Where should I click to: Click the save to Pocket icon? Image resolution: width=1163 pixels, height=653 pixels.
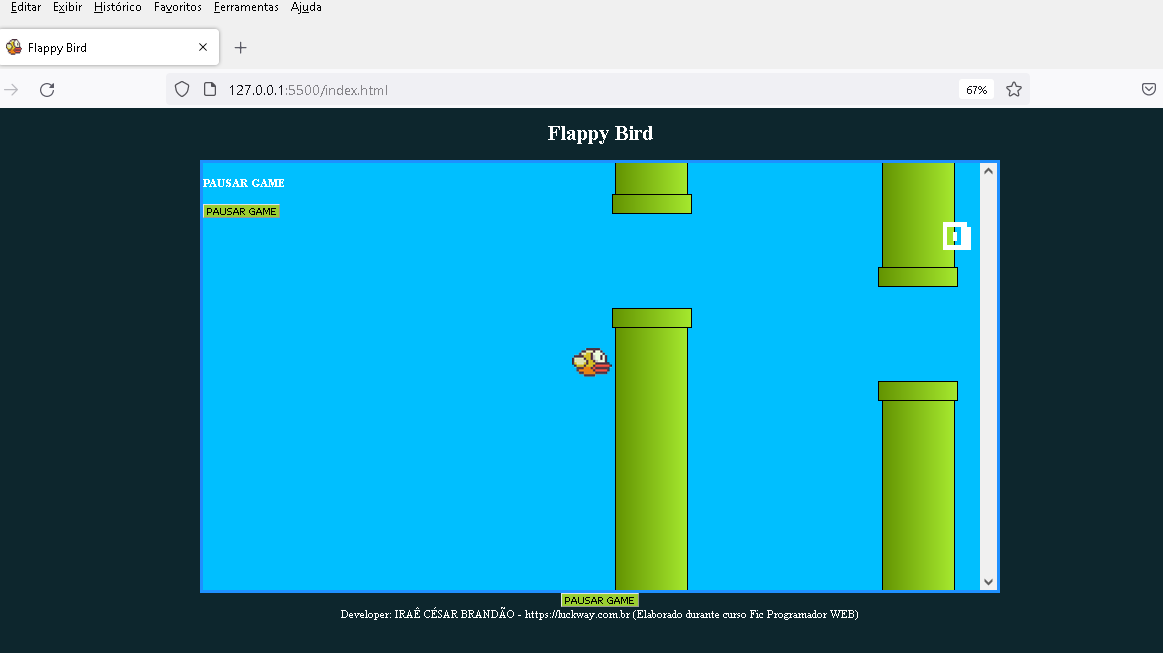(1148, 89)
